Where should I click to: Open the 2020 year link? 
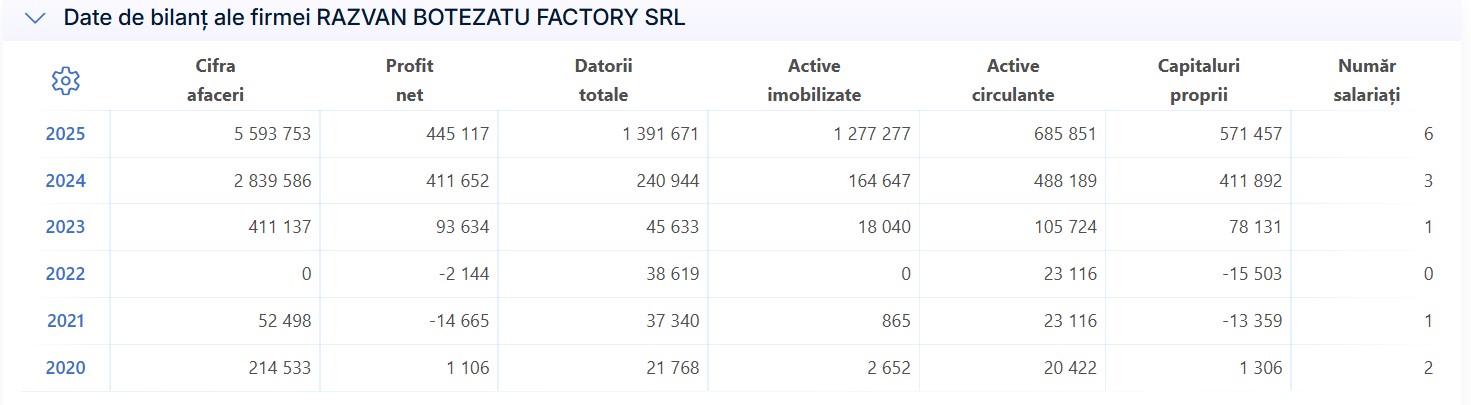[65, 368]
